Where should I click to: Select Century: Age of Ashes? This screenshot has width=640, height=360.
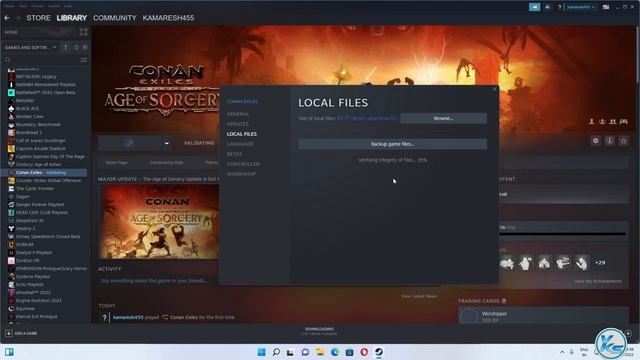[x=38, y=164]
